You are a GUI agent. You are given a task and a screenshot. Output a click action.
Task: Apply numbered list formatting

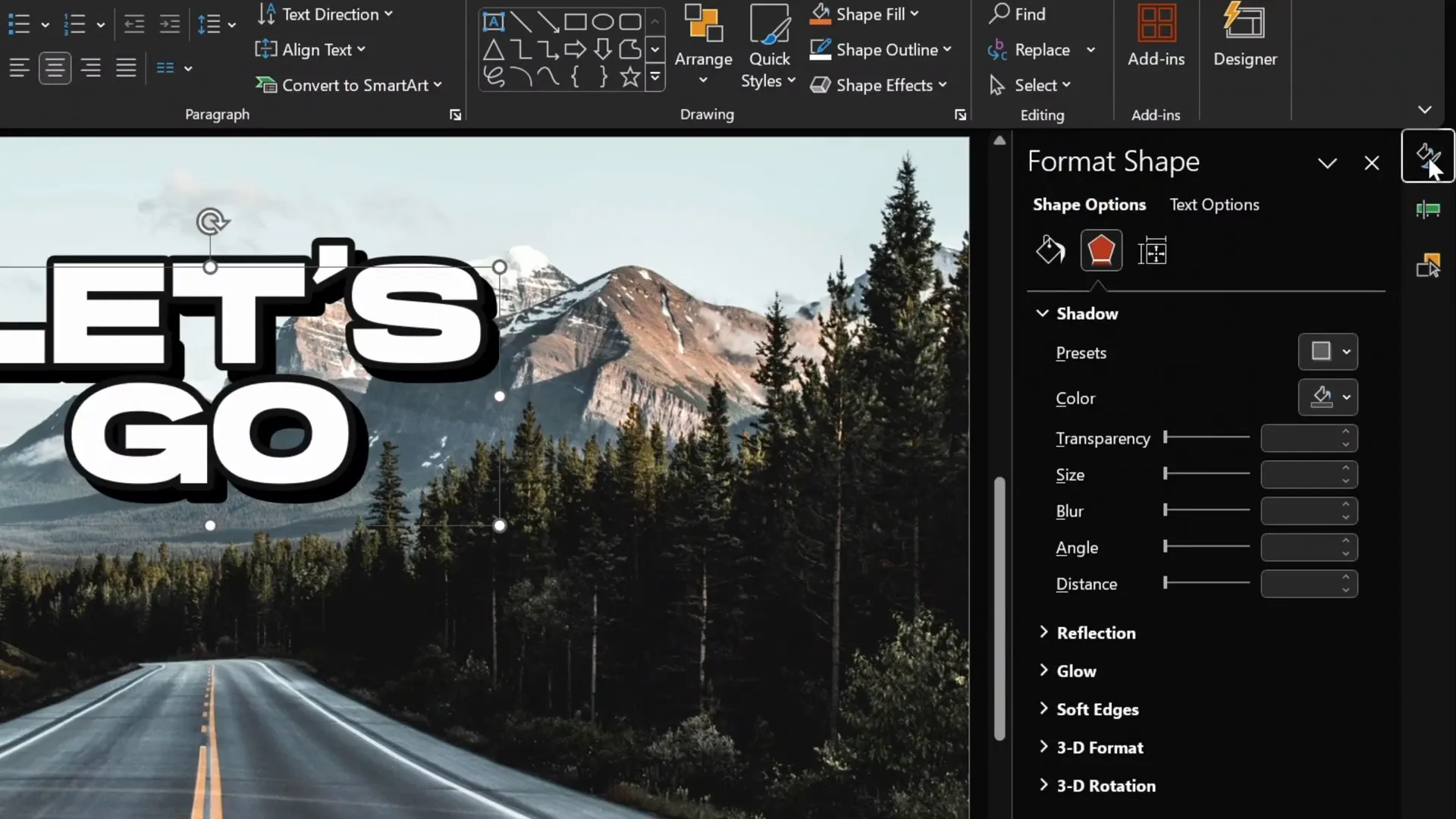[x=74, y=25]
